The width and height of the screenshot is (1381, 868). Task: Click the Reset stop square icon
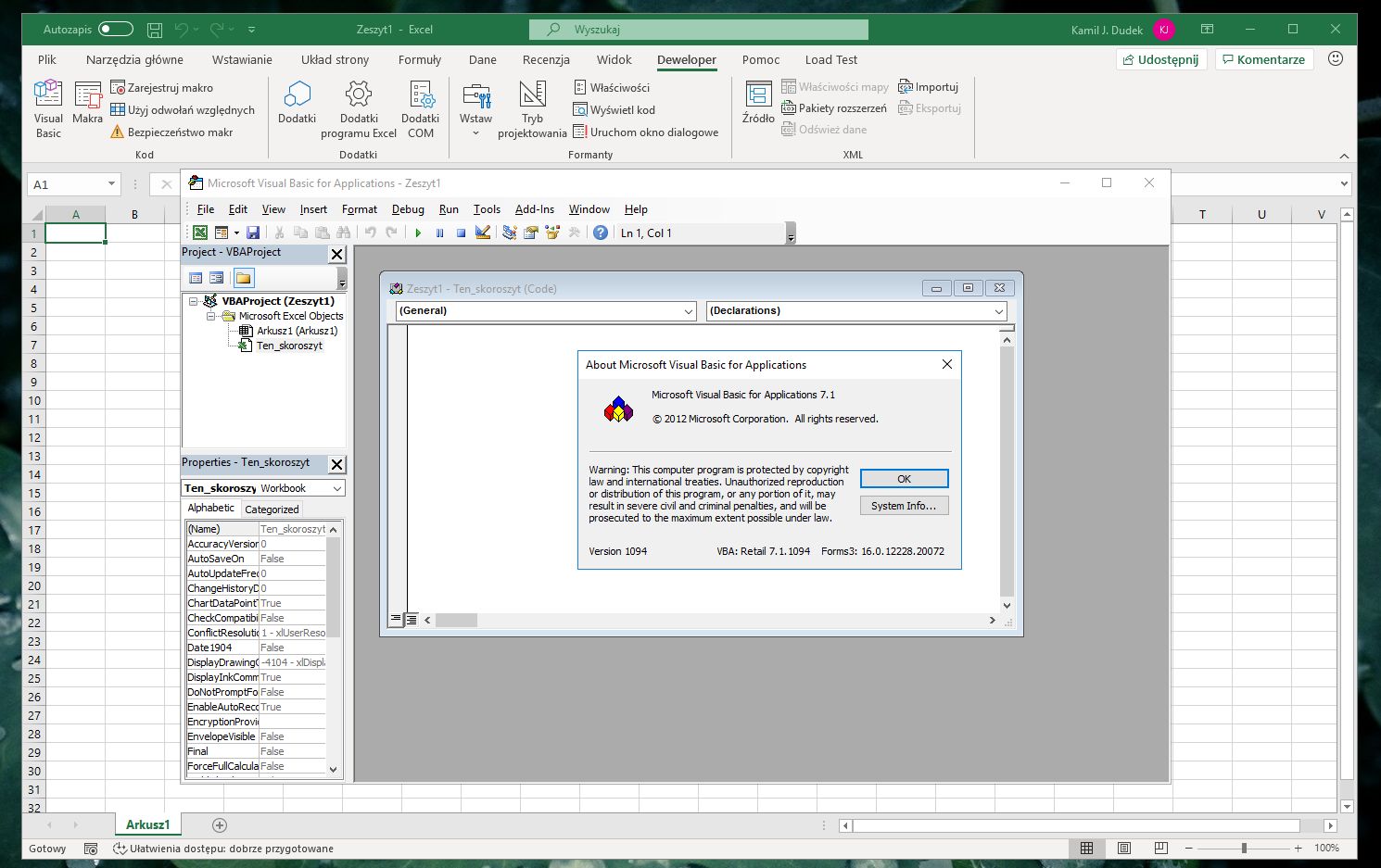tap(461, 233)
